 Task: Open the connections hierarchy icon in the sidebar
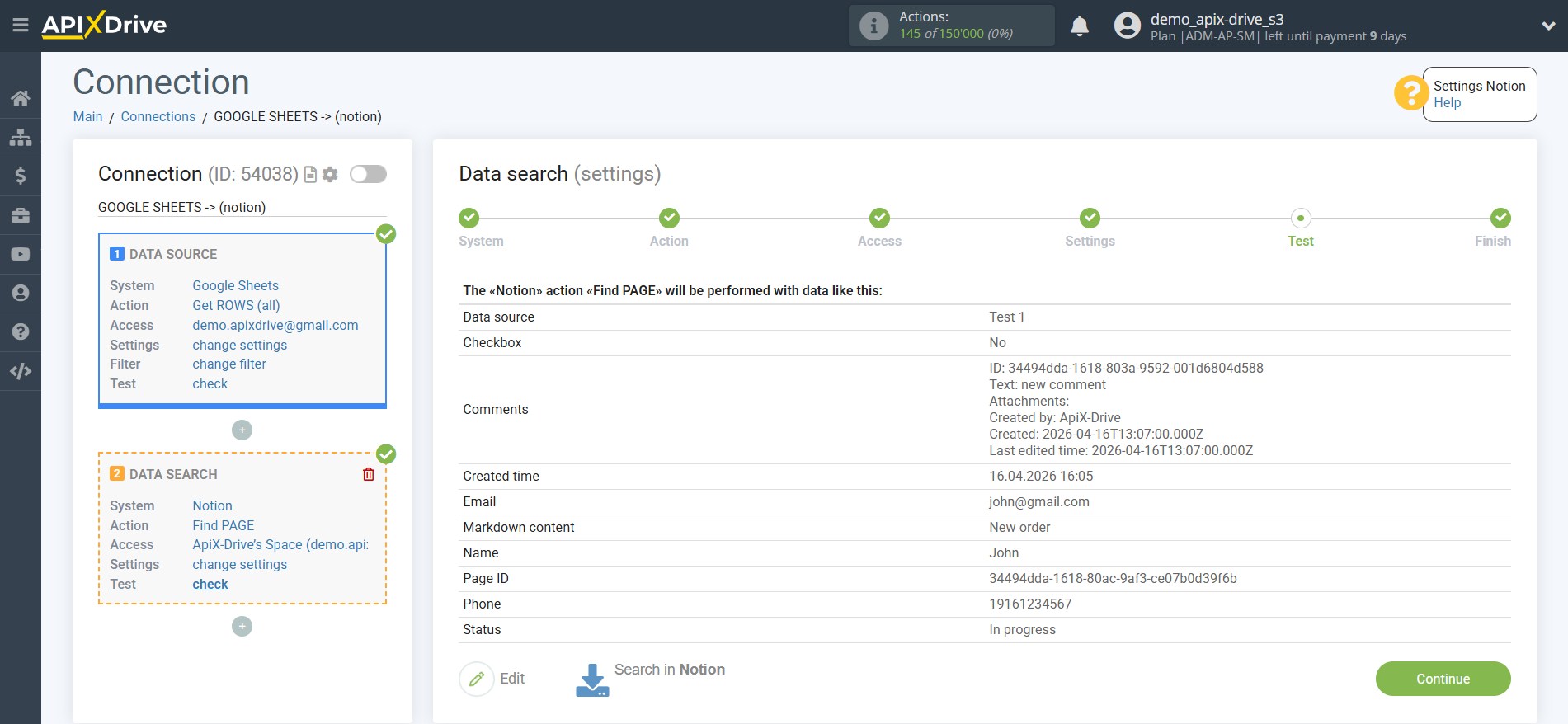(21, 137)
